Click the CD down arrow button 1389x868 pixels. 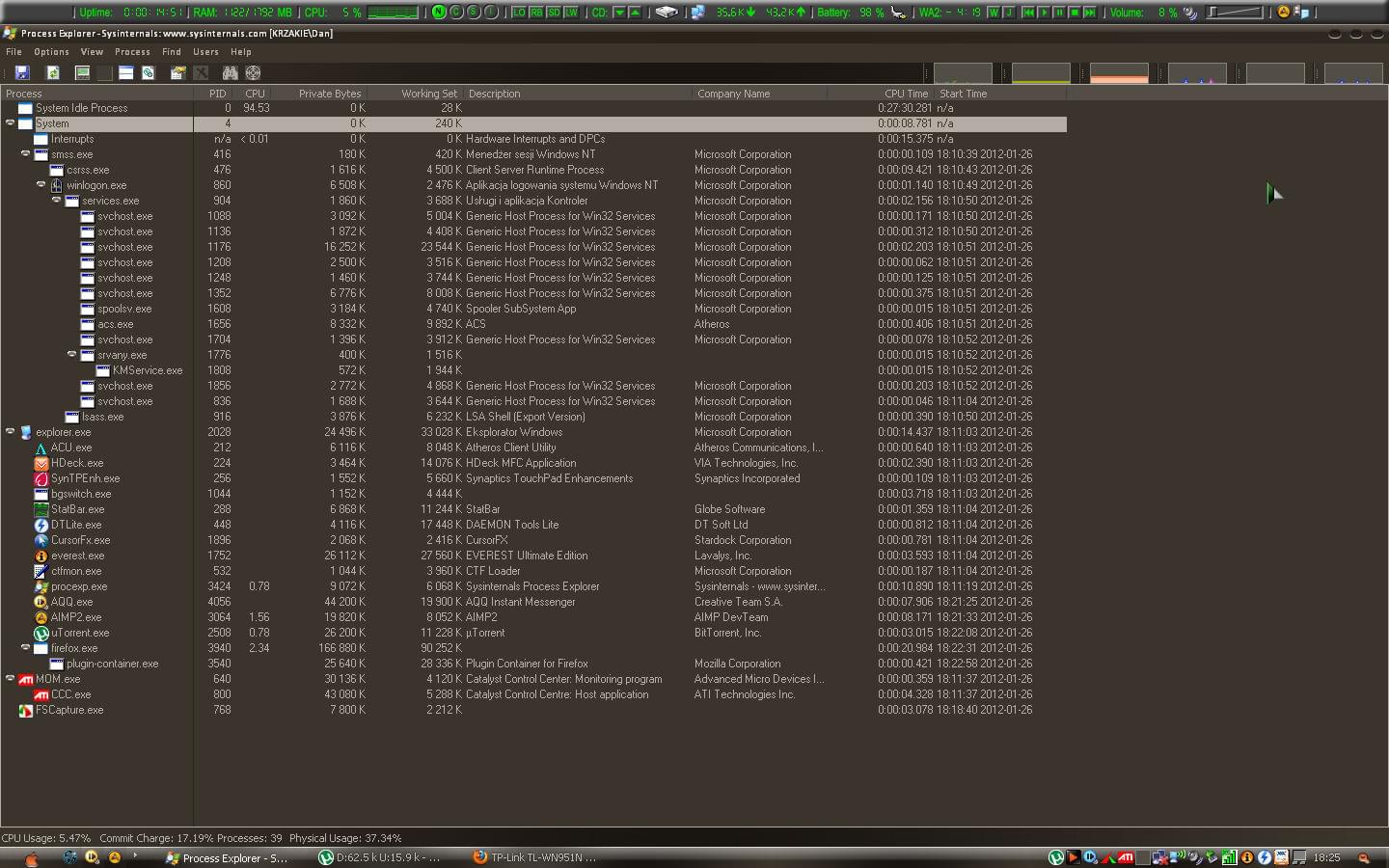coord(620,13)
